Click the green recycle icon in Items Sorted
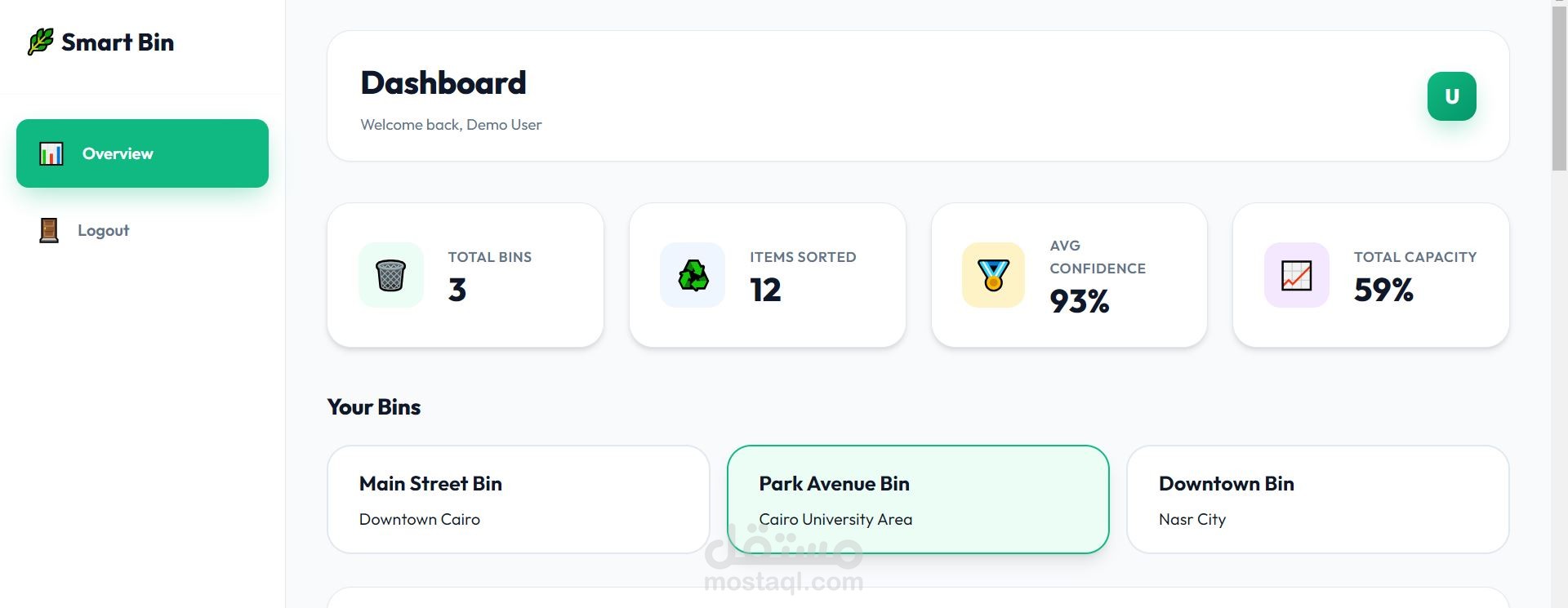The height and width of the screenshot is (608, 1568). [x=693, y=275]
